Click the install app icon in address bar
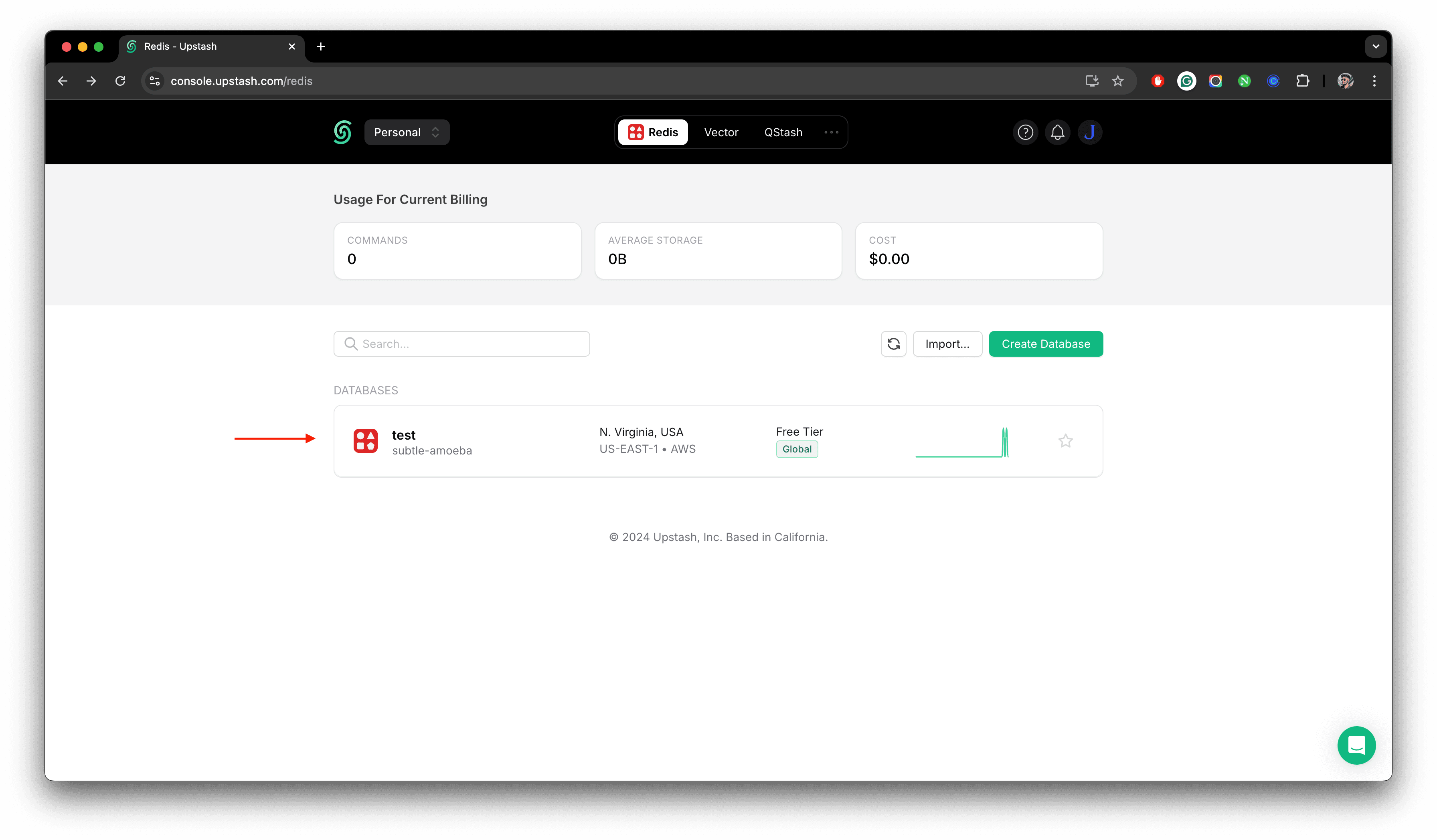 1091,81
